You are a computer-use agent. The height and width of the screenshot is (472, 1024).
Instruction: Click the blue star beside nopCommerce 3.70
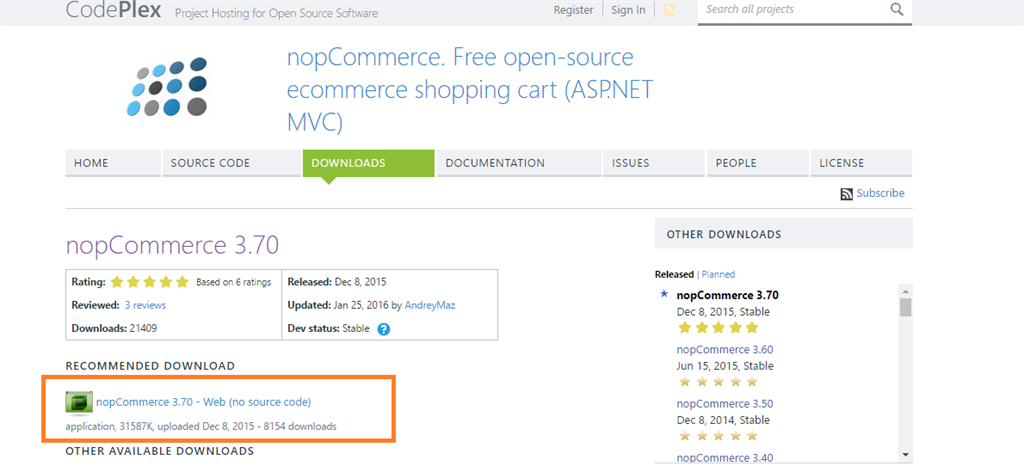(664, 295)
